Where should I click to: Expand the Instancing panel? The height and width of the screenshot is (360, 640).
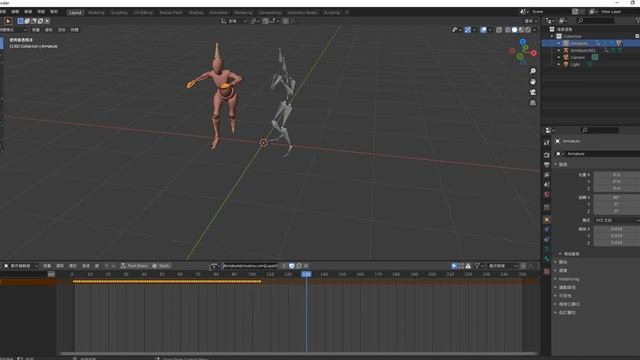point(569,279)
